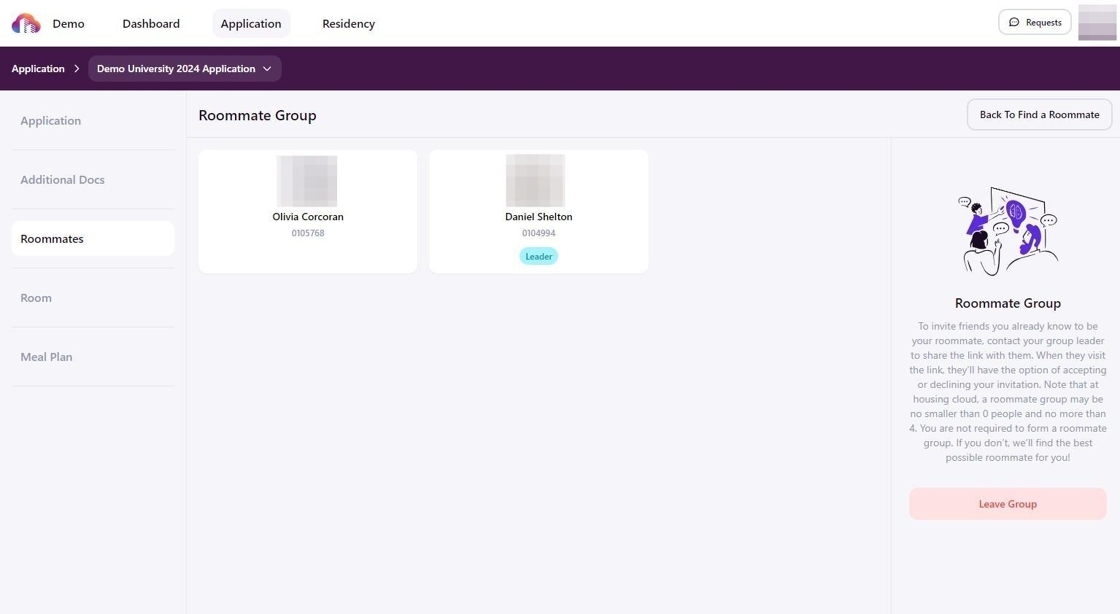The width and height of the screenshot is (1120, 614).
Task: Switch to the Residency tab
Action: click(348, 23)
